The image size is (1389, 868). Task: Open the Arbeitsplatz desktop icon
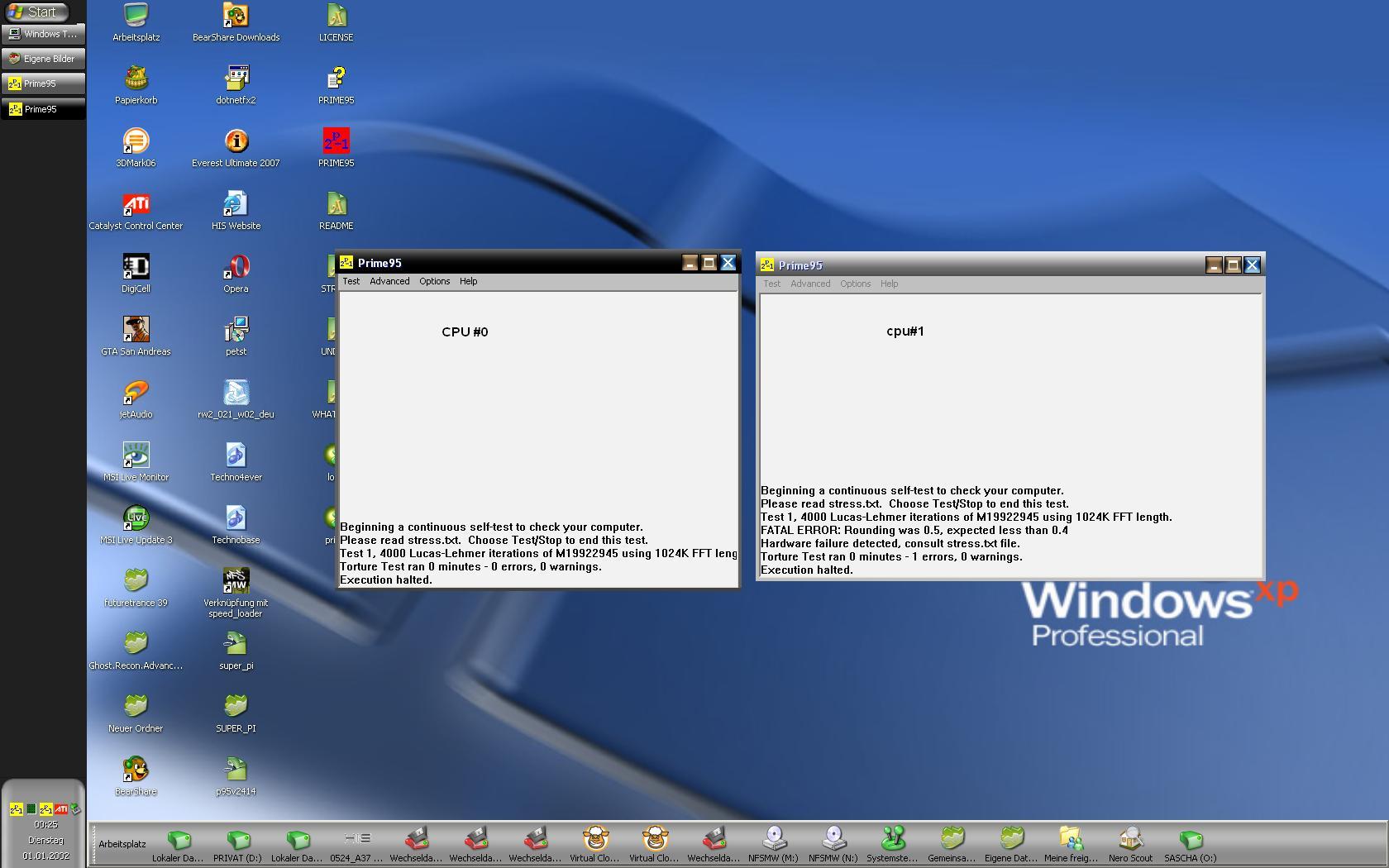click(136, 22)
